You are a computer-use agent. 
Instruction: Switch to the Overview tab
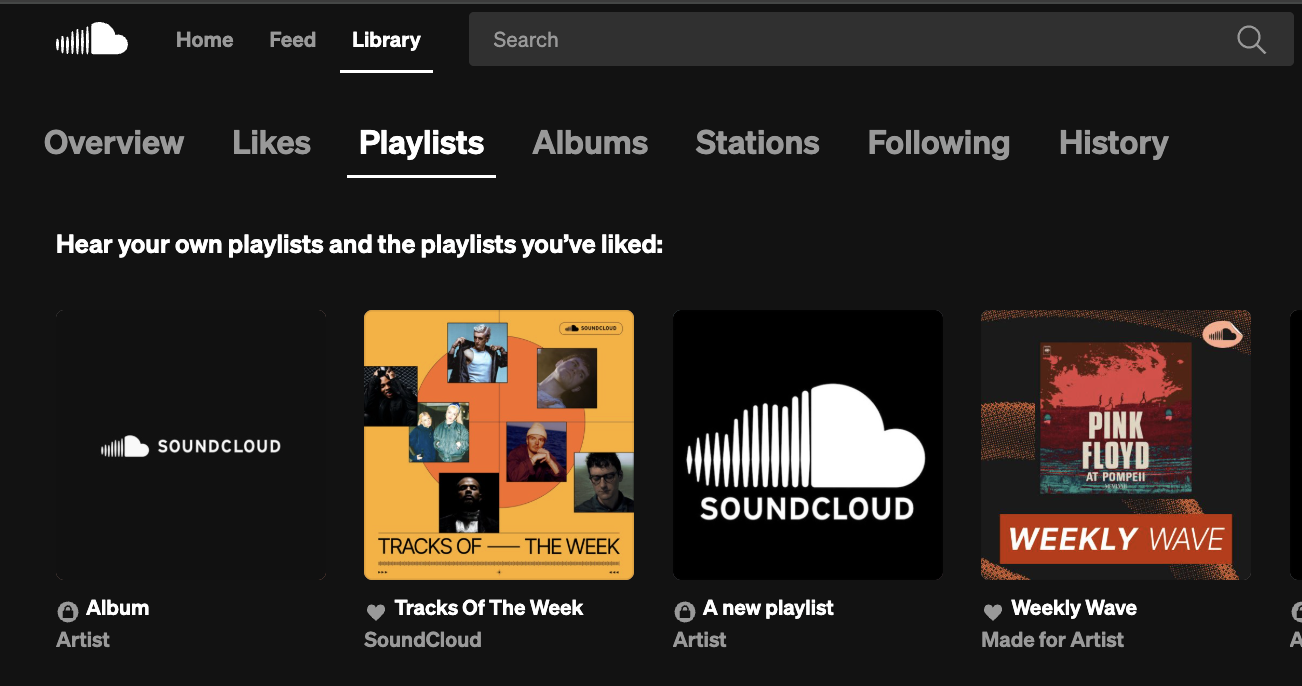click(114, 143)
